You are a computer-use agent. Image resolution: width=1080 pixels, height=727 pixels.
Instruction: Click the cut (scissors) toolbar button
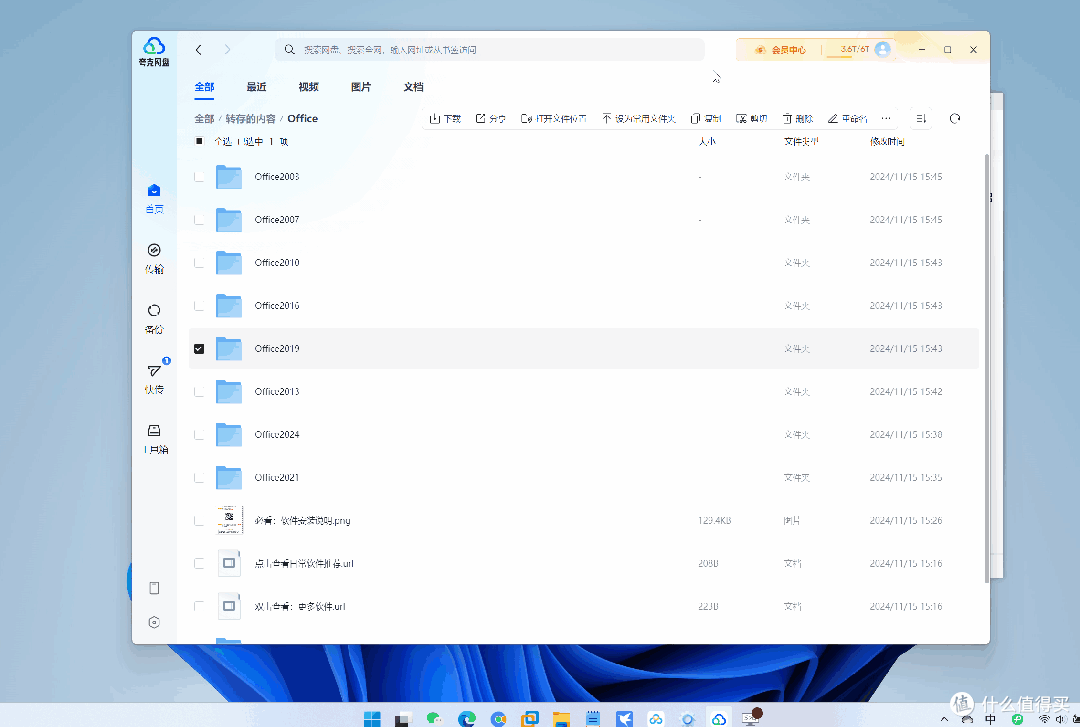(x=751, y=119)
